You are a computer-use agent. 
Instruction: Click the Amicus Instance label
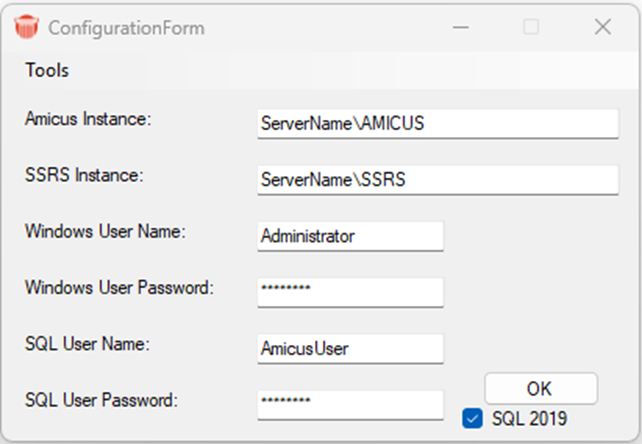click(88, 119)
